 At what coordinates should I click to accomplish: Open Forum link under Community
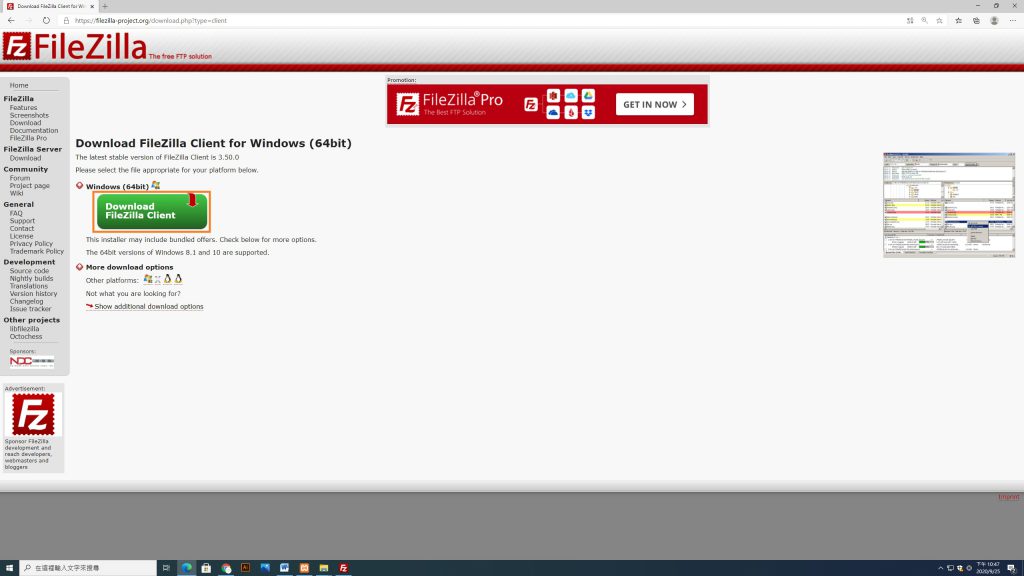pyautogui.click(x=20, y=178)
